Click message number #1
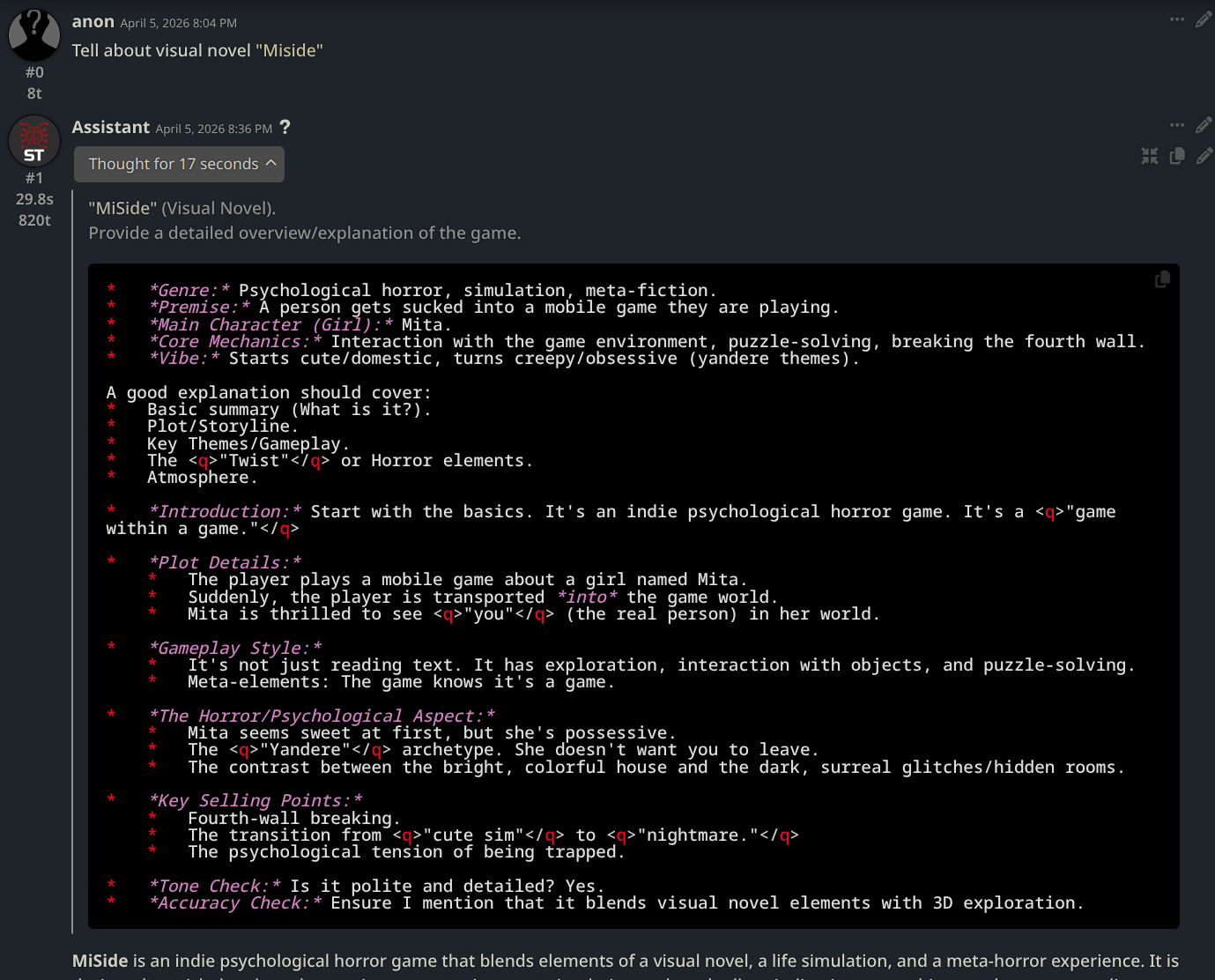The image size is (1215, 980). 34,178
